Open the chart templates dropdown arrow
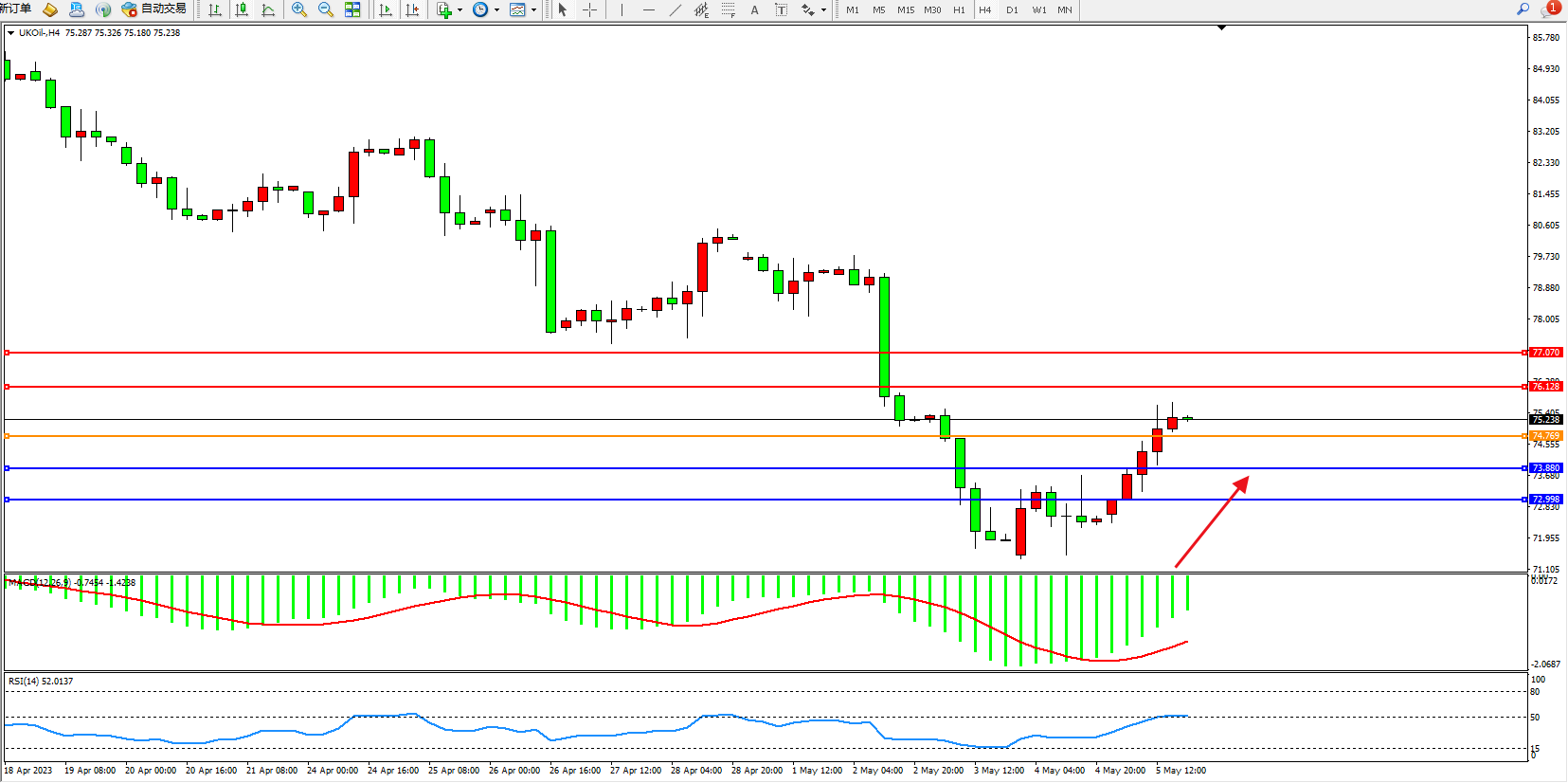This screenshot has height=783, width=1568. 533,9
